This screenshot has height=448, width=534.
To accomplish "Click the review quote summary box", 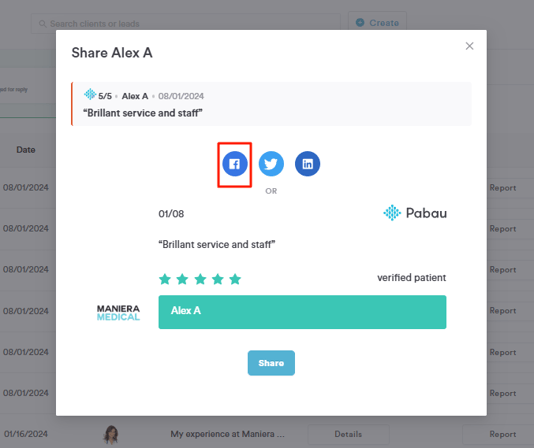I will pyautogui.click(x=271, y=104).
